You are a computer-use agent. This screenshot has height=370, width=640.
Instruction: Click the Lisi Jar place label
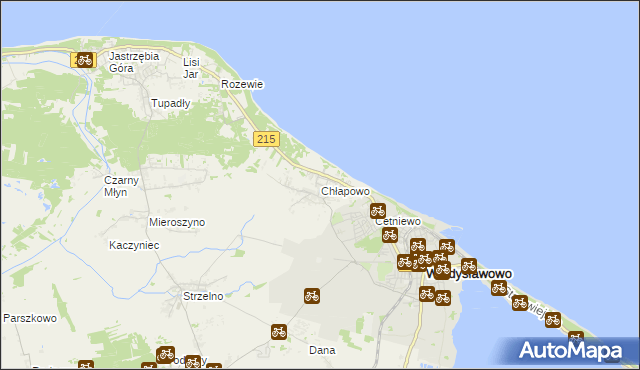point(191,68)
